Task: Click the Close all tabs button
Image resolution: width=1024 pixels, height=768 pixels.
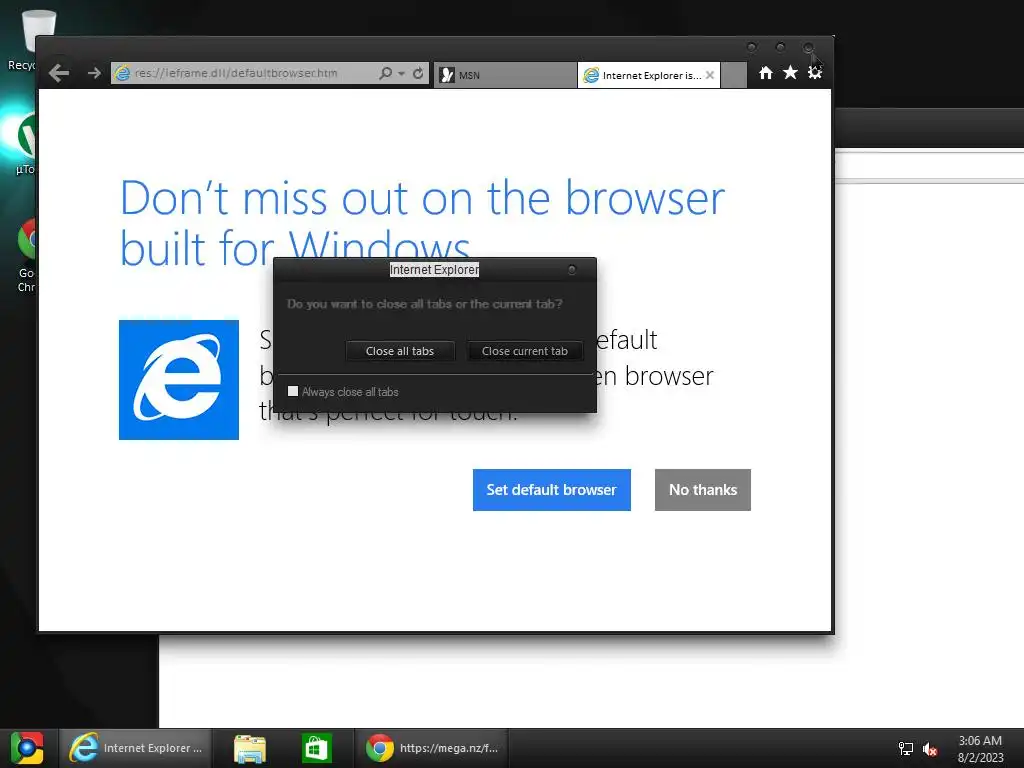Action: [400, 351]
